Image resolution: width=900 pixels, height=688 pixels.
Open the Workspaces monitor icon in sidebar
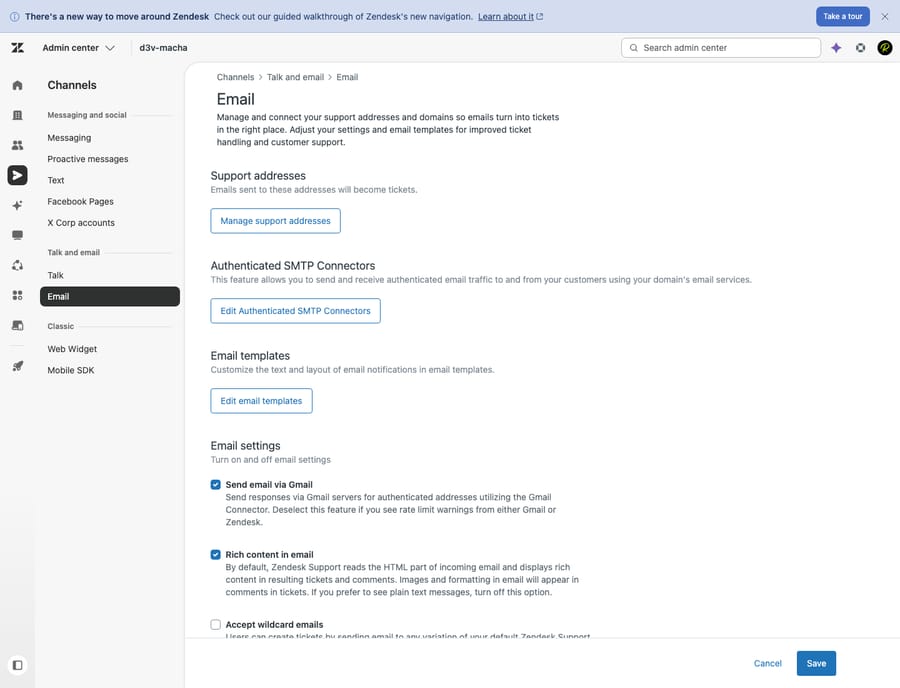tap(17, 235)
